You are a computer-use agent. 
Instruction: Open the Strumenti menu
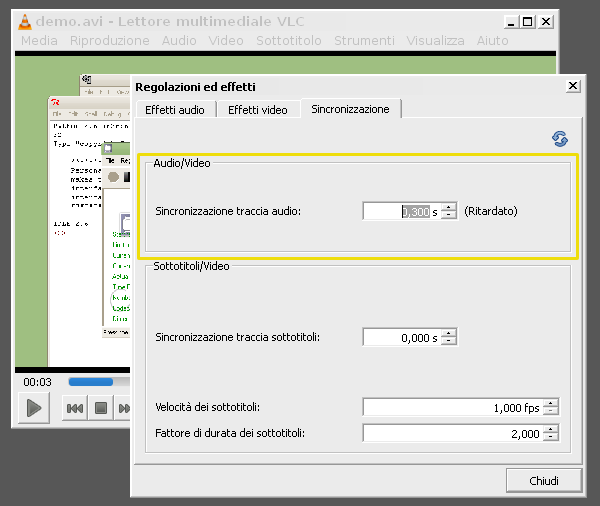click(x=364, y=40)
